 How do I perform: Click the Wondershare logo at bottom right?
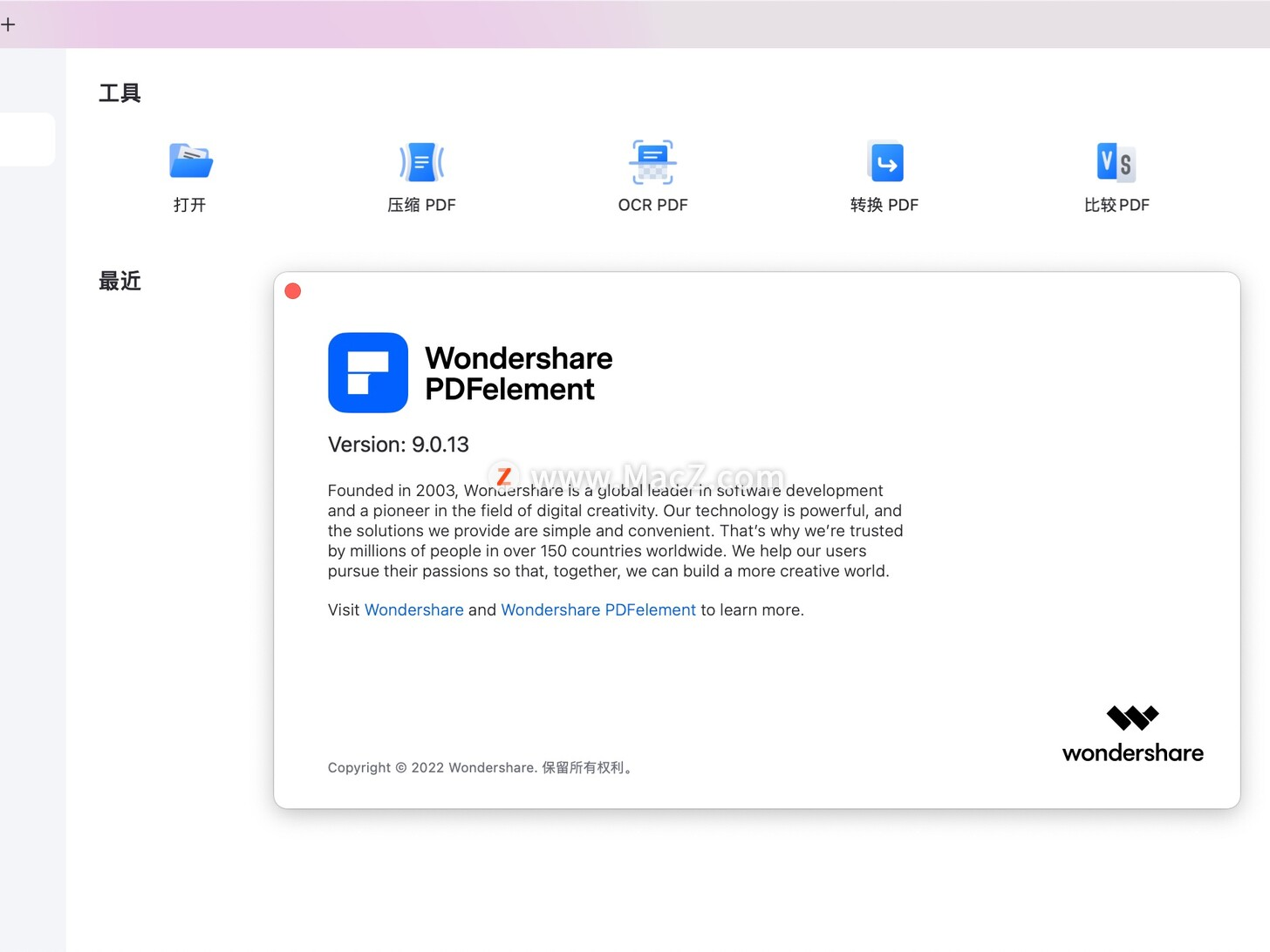point(1132,731)
